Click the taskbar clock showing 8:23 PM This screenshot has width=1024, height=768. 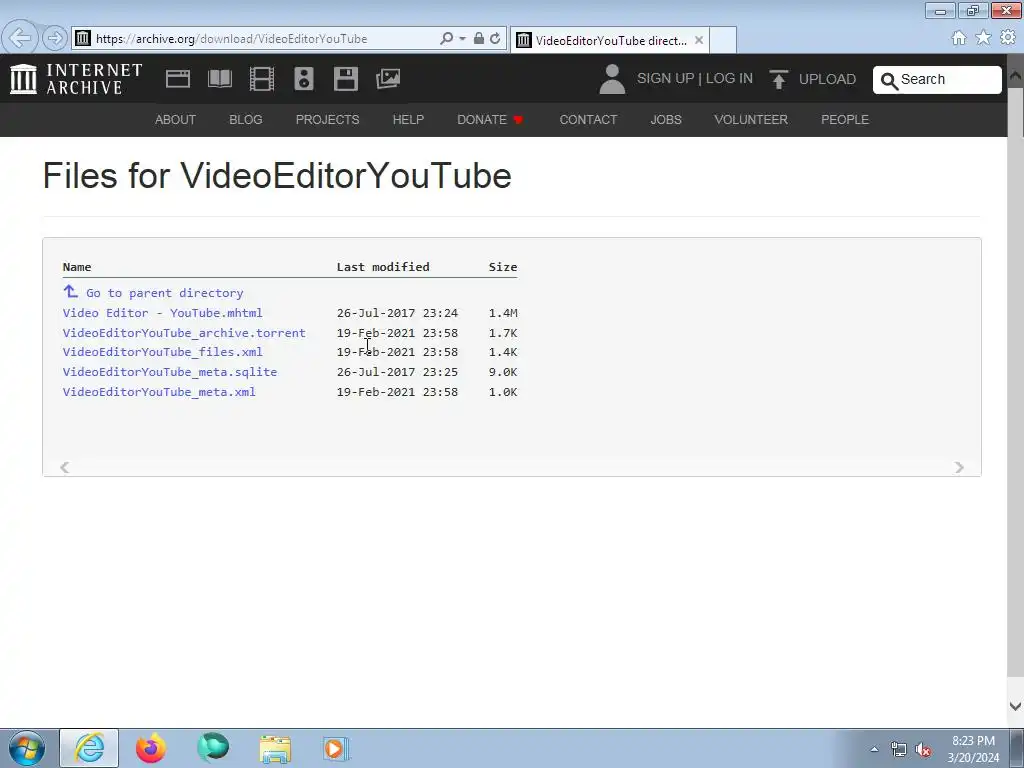coord(973,749)
